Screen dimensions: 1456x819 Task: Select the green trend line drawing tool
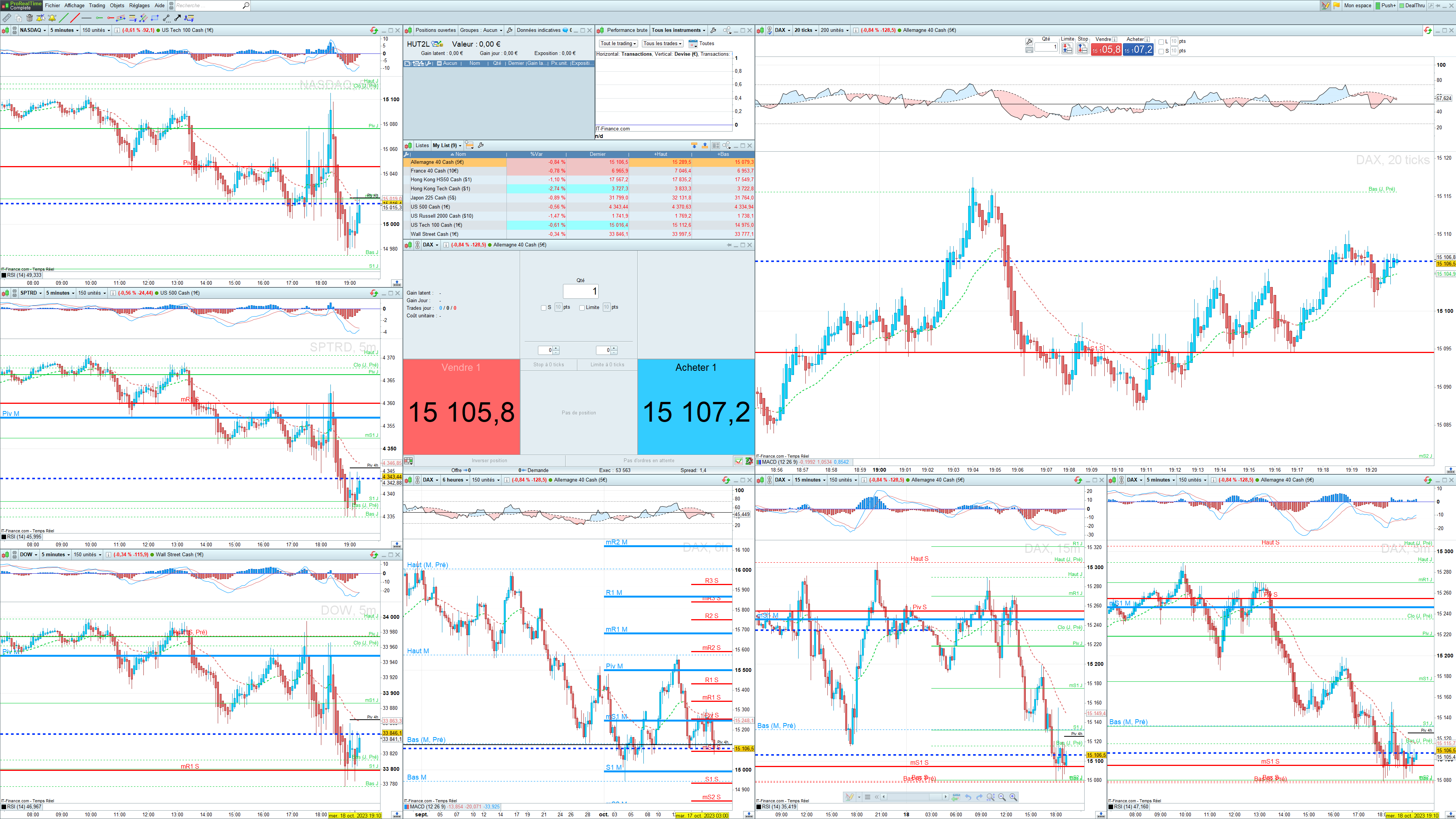64,18
